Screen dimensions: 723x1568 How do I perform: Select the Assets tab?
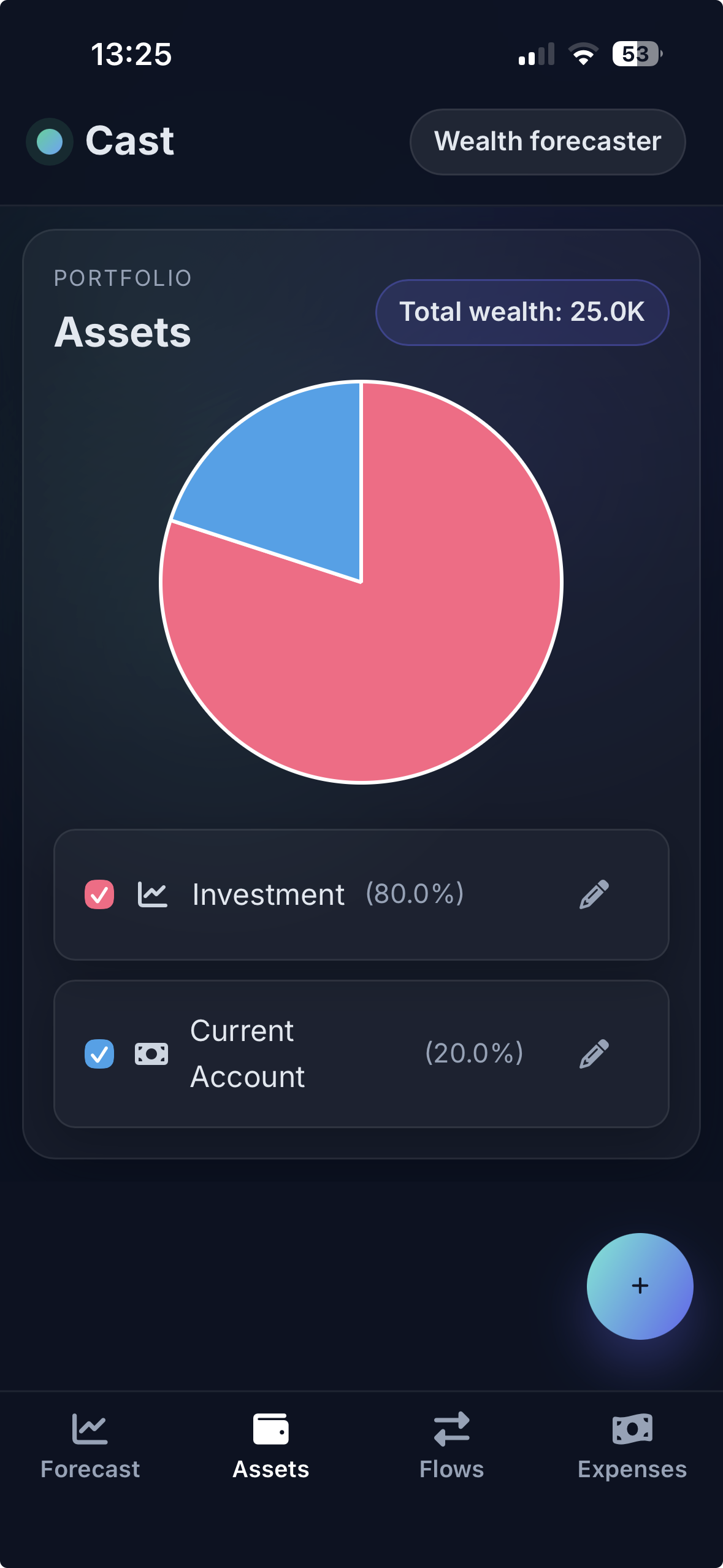tap(271, 1444)
